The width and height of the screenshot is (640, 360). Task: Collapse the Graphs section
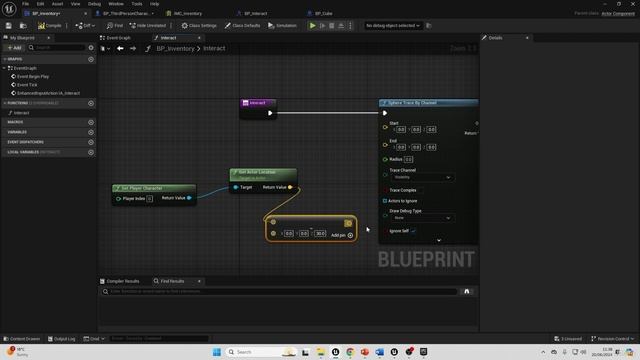(x=4, y=59)
